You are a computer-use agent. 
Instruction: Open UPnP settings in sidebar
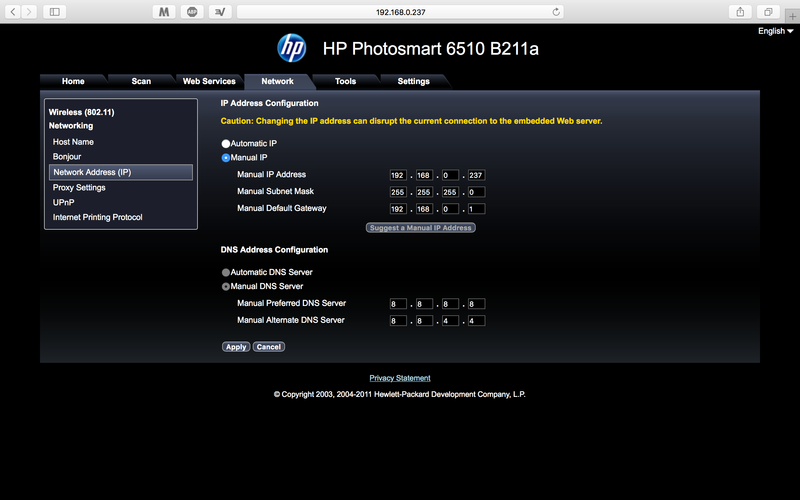[63, 203]
